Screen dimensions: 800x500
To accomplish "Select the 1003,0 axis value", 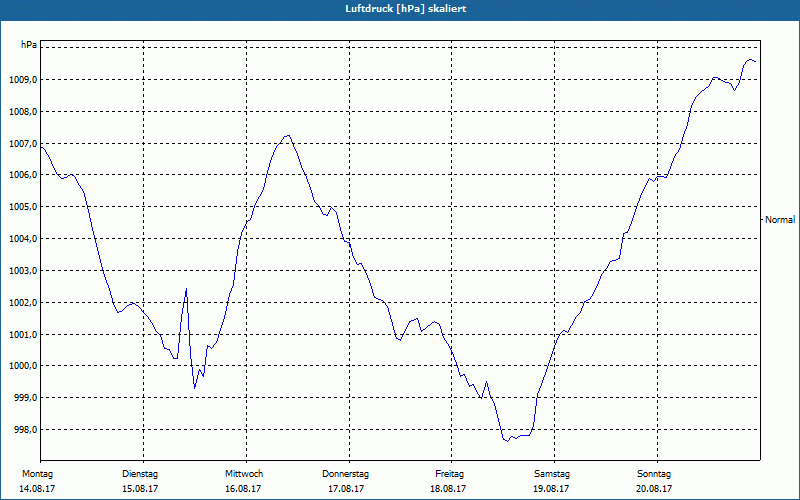I will coord(23,270).
